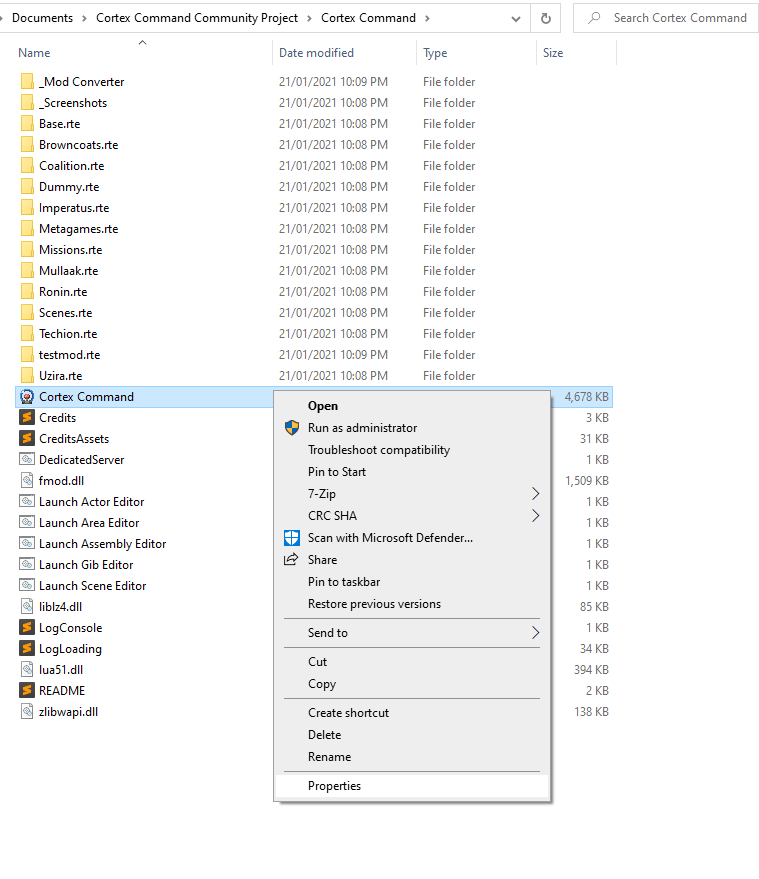Click the Launch Area Editor file icon
This screenshot has height=879, width=759.
click(26, 522)
